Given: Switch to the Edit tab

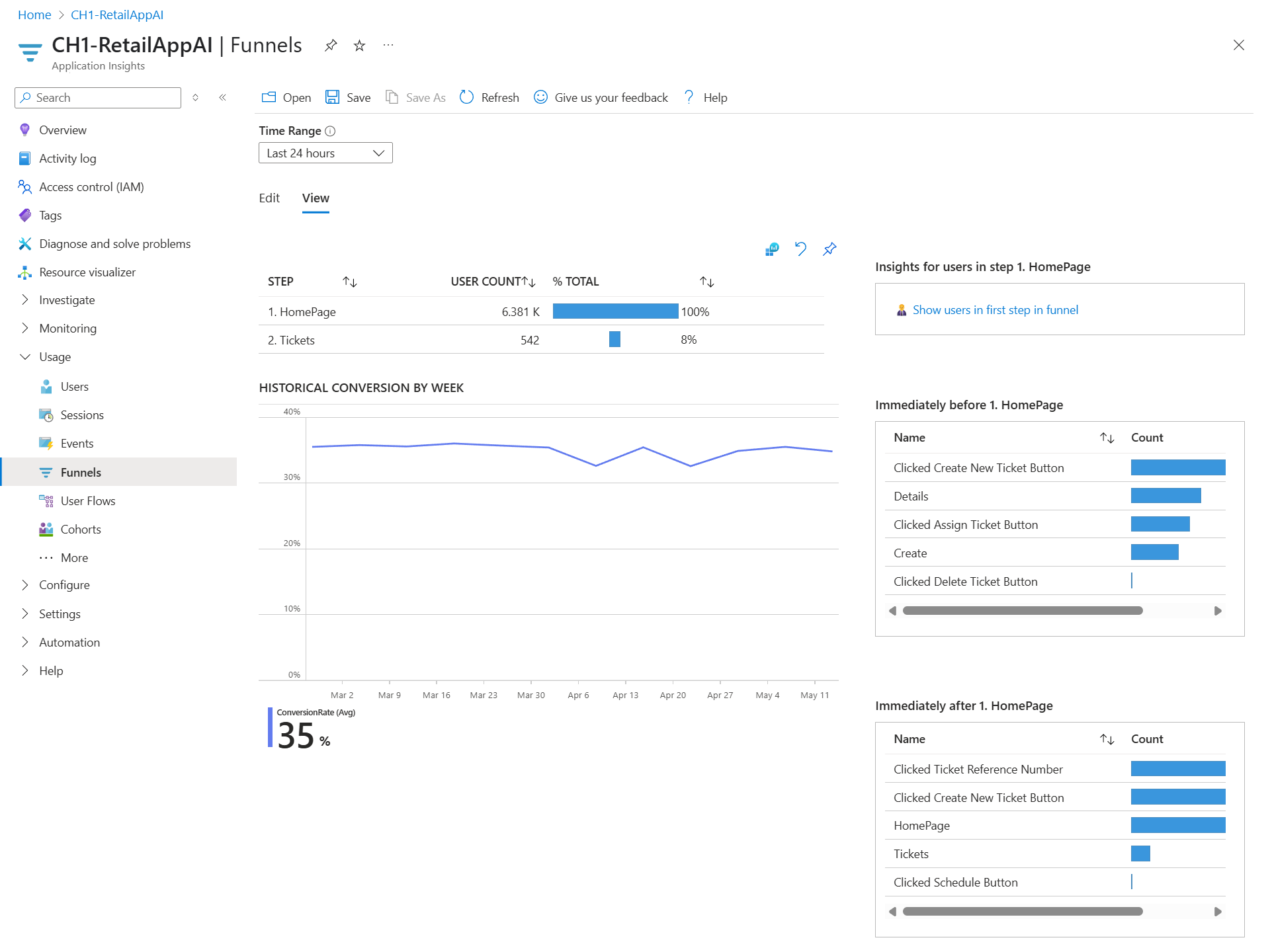Looking at the screenshot, I should 269,198.
